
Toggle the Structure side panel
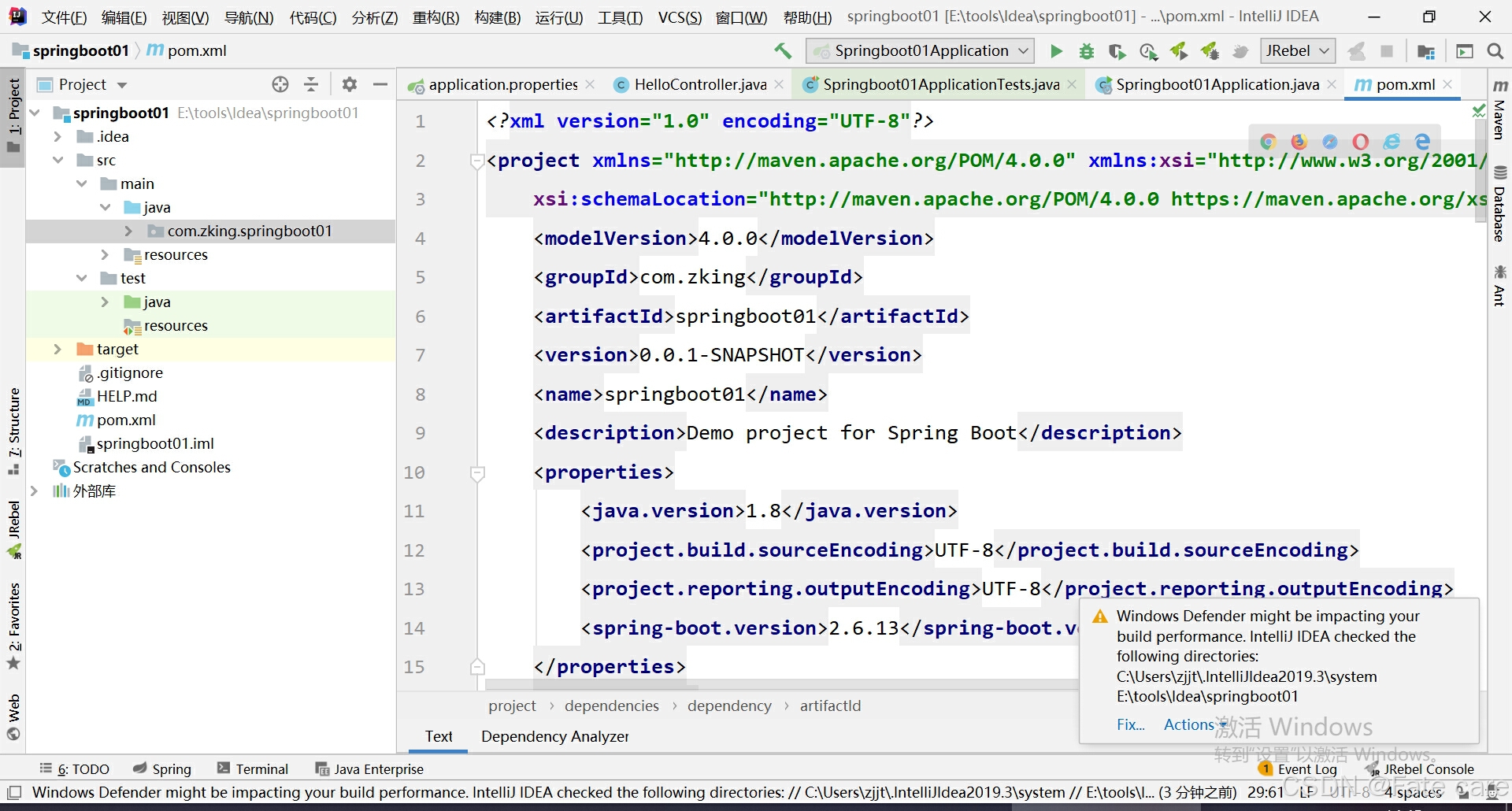[x=13, y=431]
